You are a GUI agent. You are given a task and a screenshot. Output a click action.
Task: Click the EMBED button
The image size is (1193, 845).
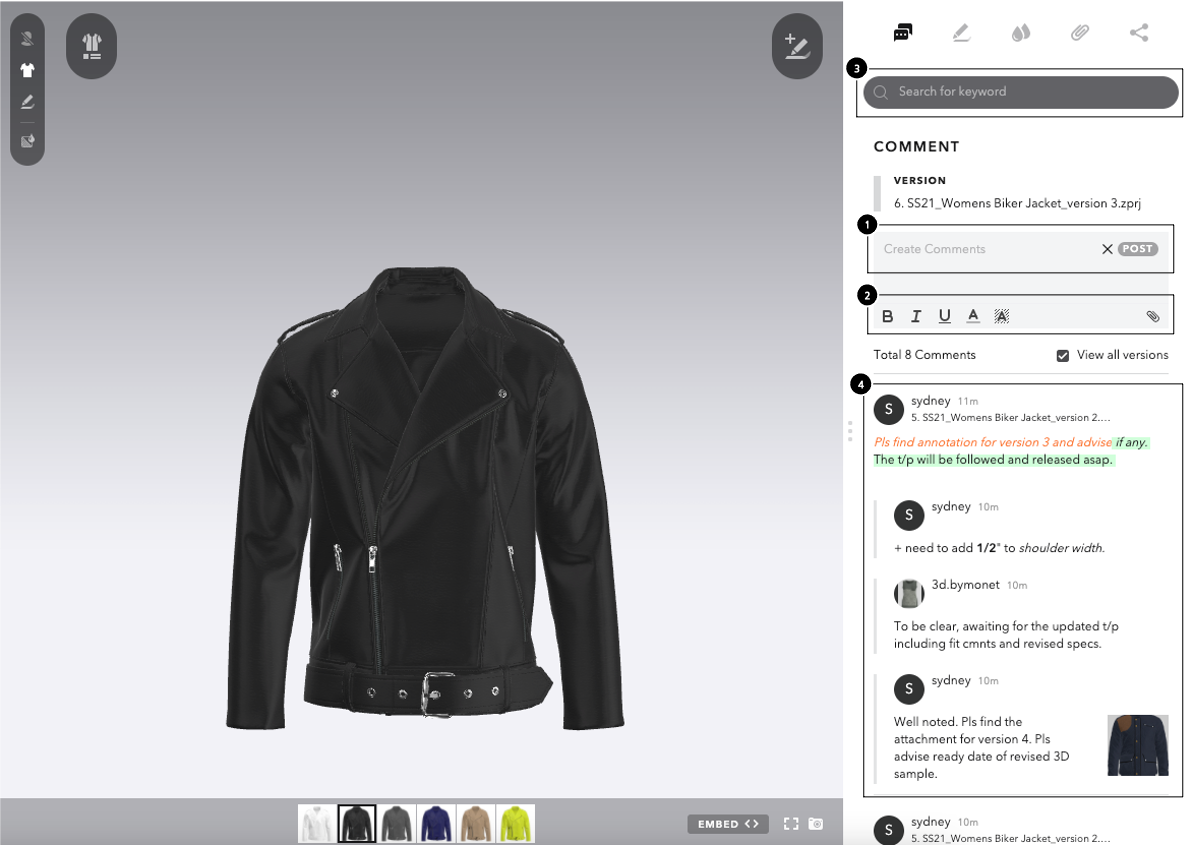728,824
